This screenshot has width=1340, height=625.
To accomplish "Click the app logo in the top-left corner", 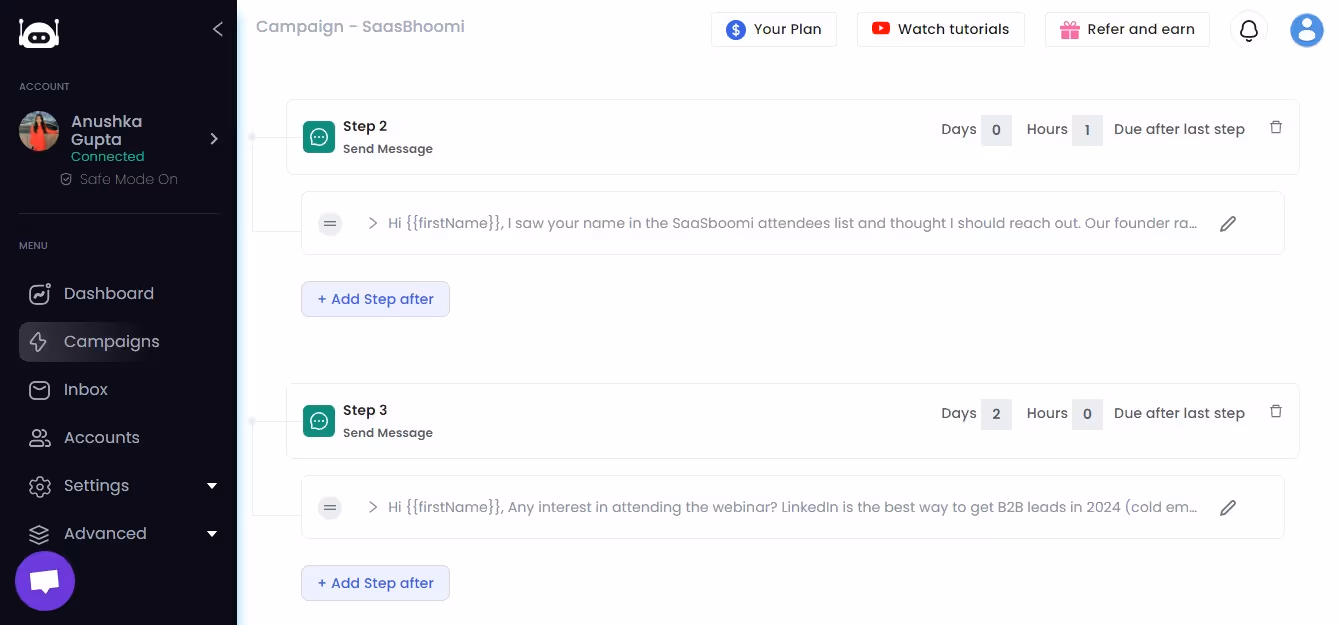I will (x=38, y=33).
